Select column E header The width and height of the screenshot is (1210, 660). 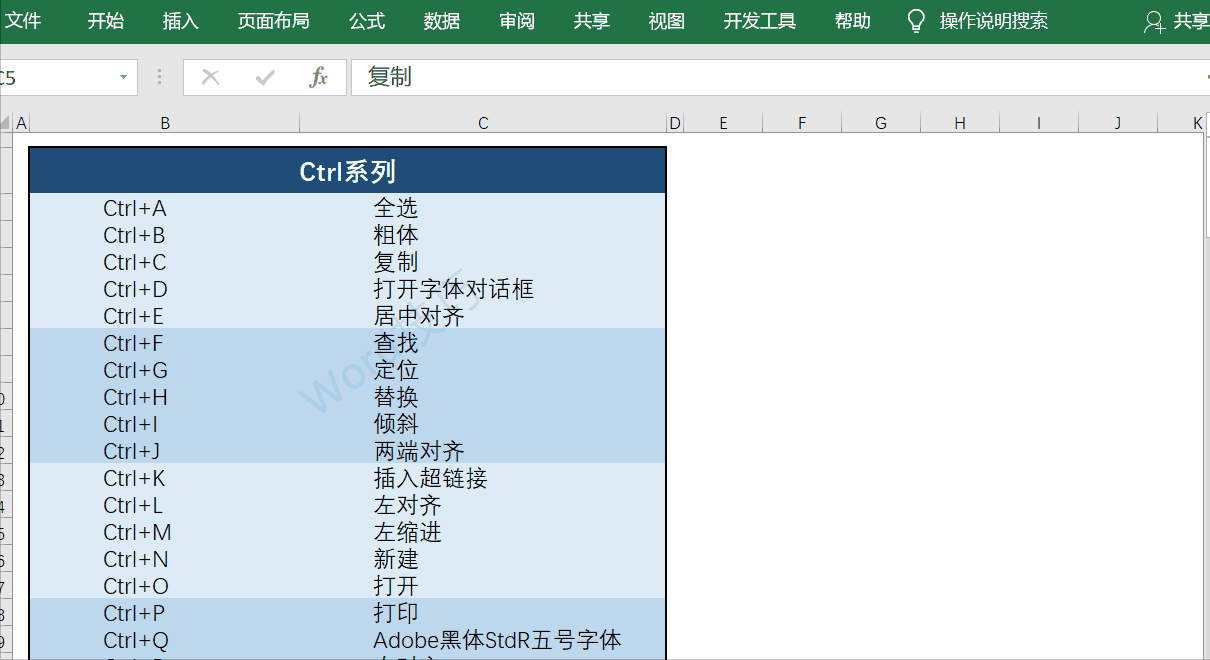[x=723, y=123]
